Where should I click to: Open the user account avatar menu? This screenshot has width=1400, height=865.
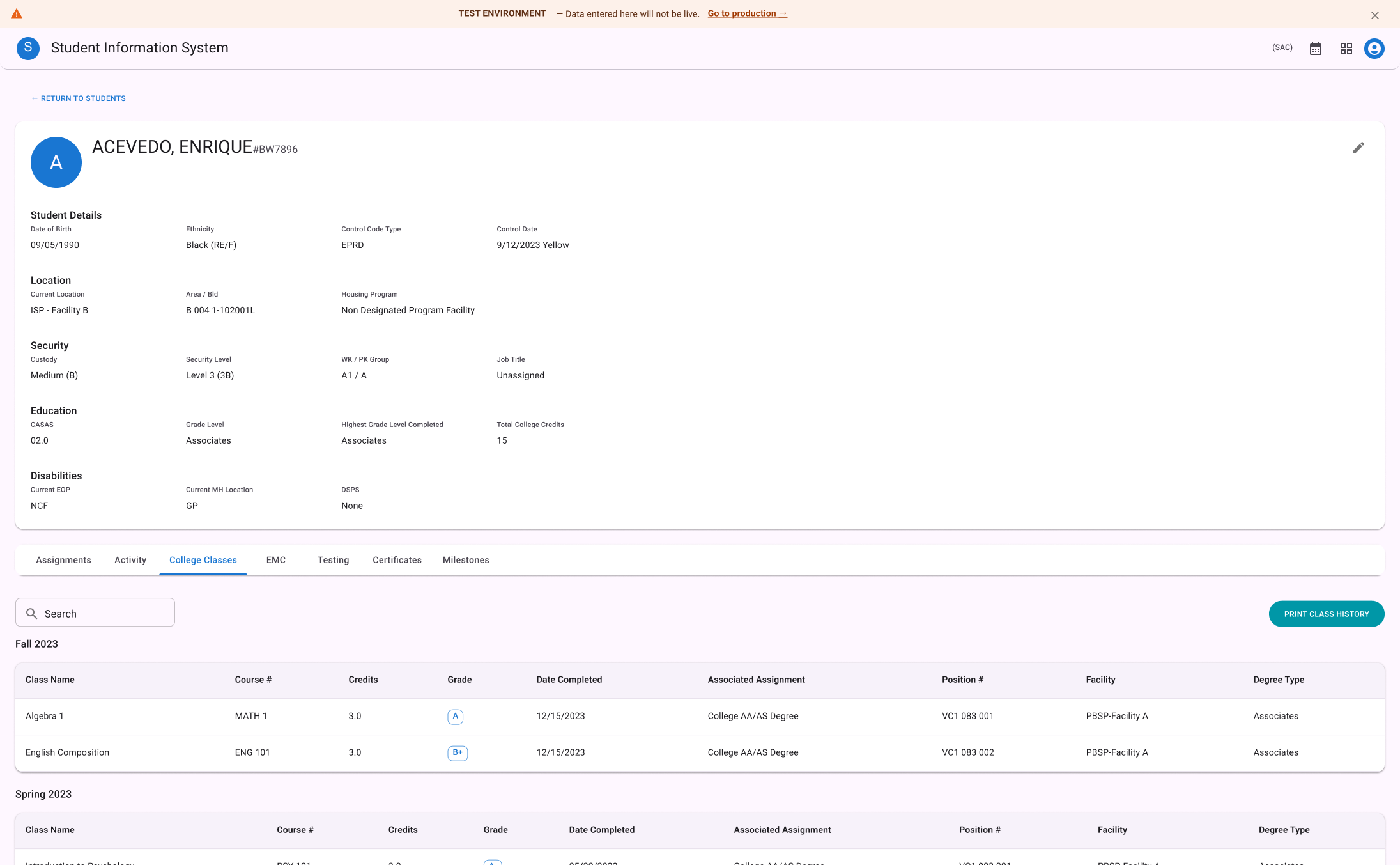point(1374,49)
